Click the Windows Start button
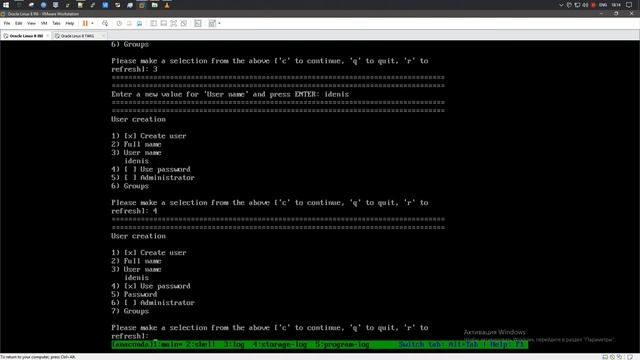Screen dimensions: 640x360 [x=6, y=5]
